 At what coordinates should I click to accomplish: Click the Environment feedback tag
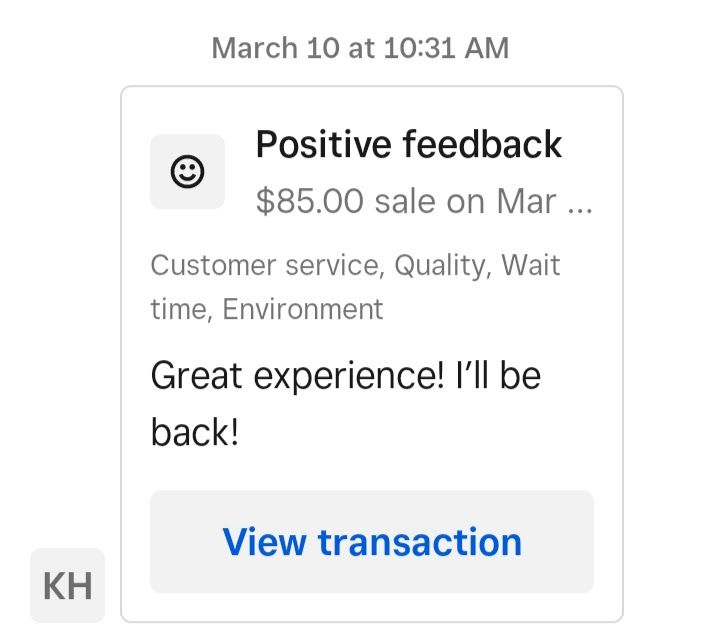(303, 309)
